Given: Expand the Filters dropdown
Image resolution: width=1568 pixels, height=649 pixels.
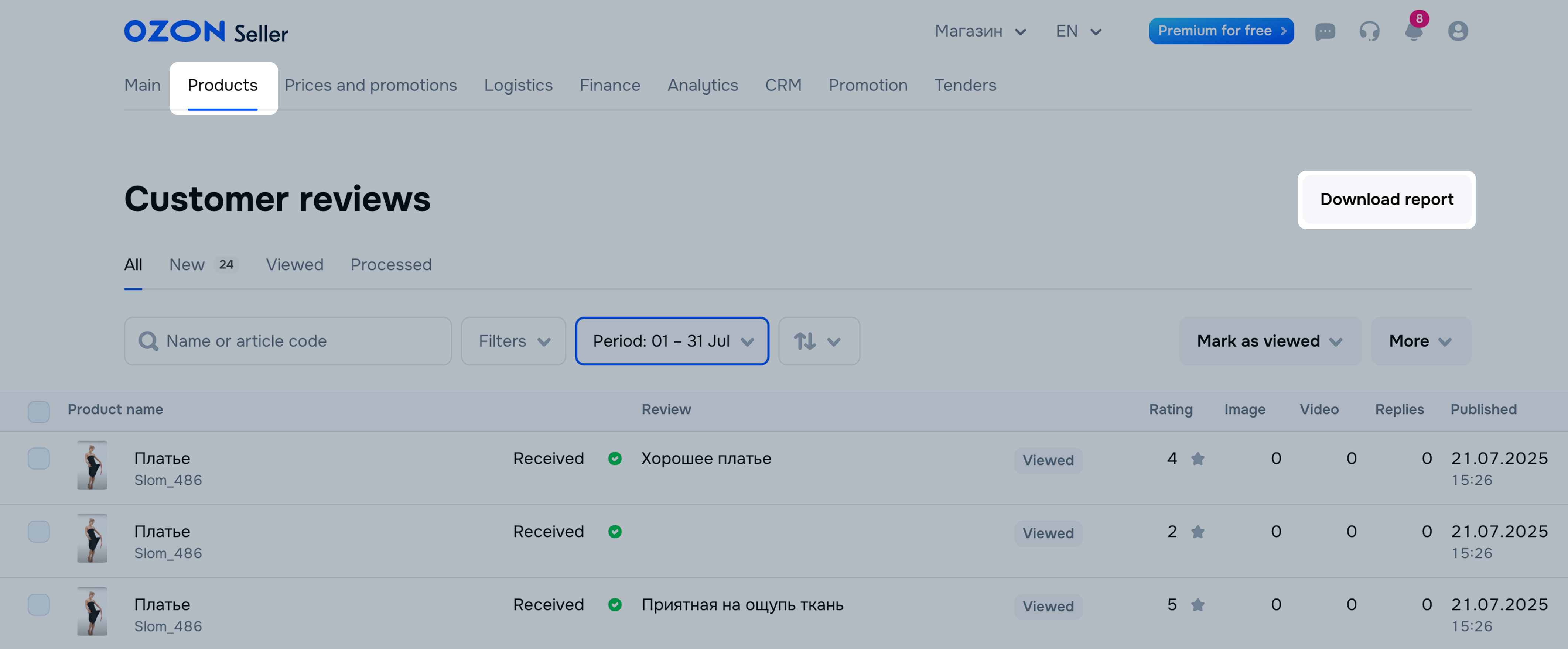Looking at the screenshot, I should pyautogui.click(x=513, y=341).
